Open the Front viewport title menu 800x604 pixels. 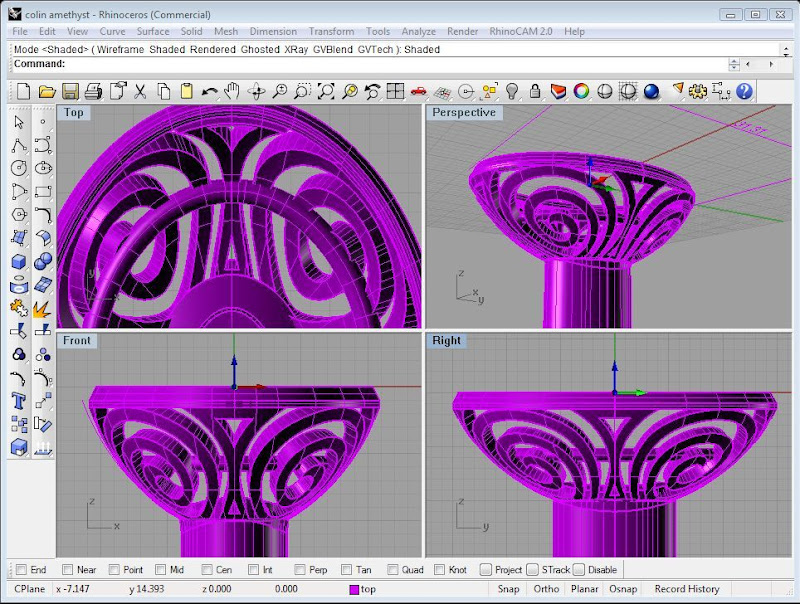tap(77, 341)
